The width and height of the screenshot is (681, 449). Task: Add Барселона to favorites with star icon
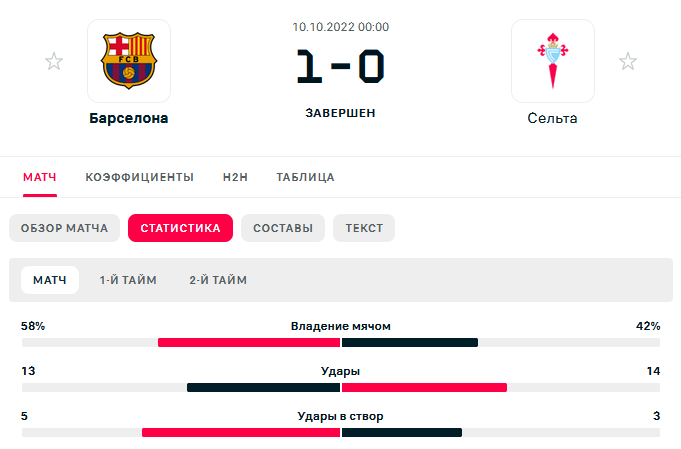pyautogui.click(x=54, y=61)
